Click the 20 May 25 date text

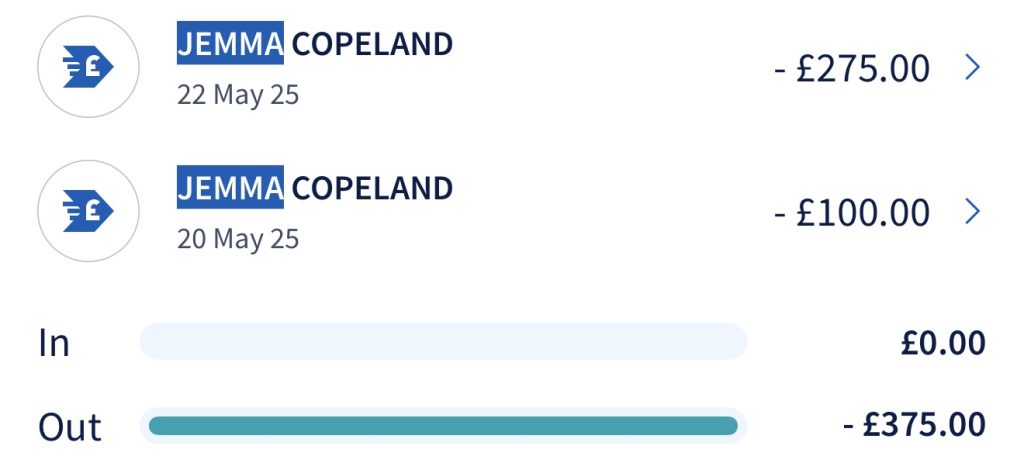coord(238,239)
